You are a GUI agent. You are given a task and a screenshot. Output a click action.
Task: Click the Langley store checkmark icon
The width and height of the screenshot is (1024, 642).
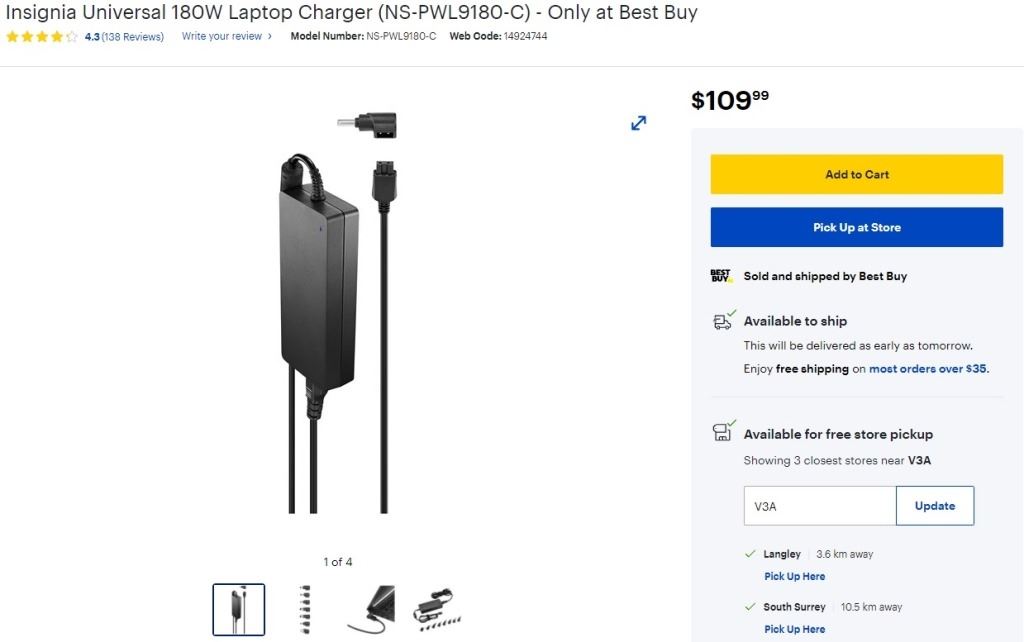click(x=750, y=554)
